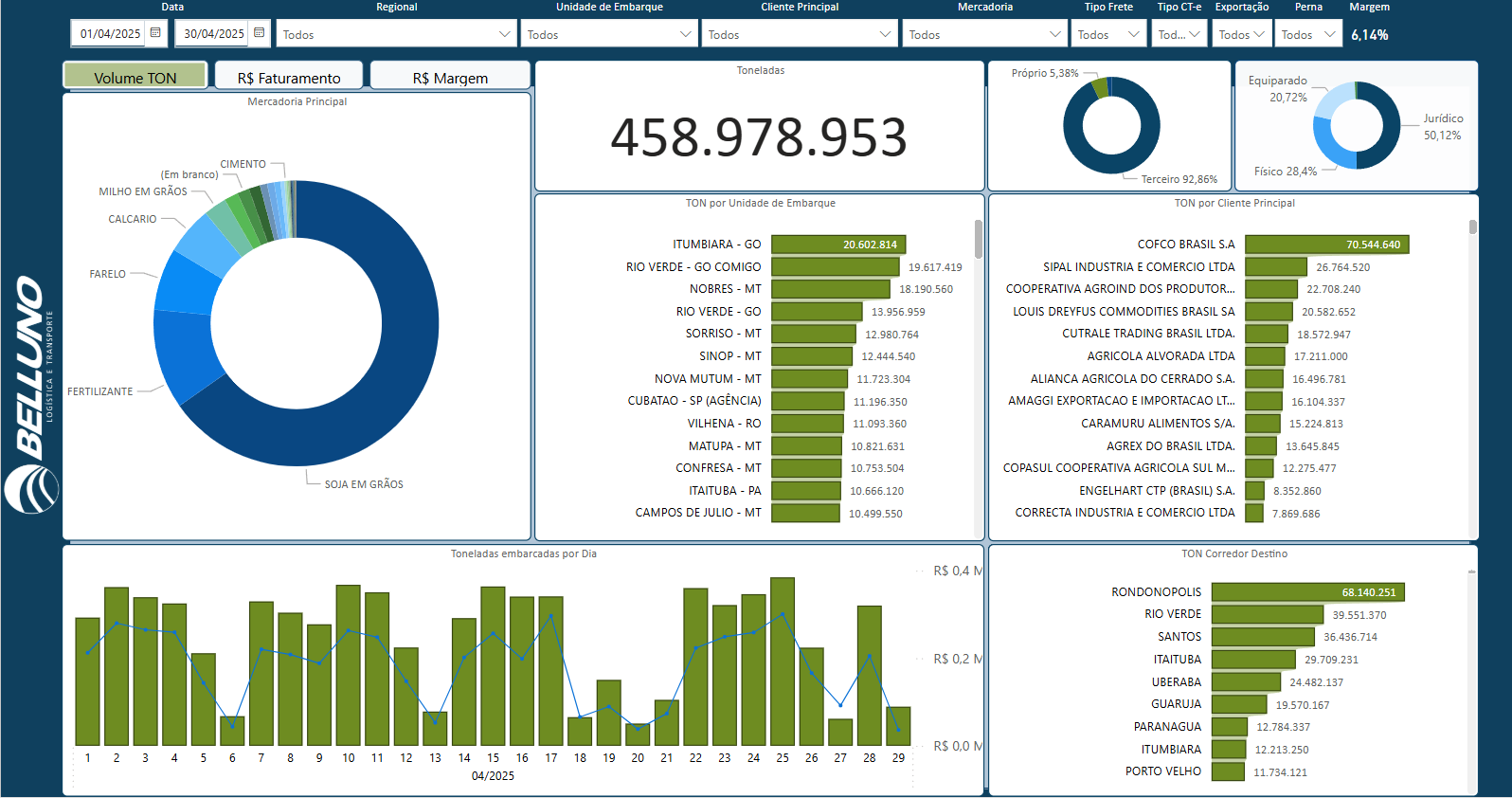Expand the Mercadoria dropdown
Image resolution: width=1512 pixels, height=798 pixels.
(x=985, y=34)
